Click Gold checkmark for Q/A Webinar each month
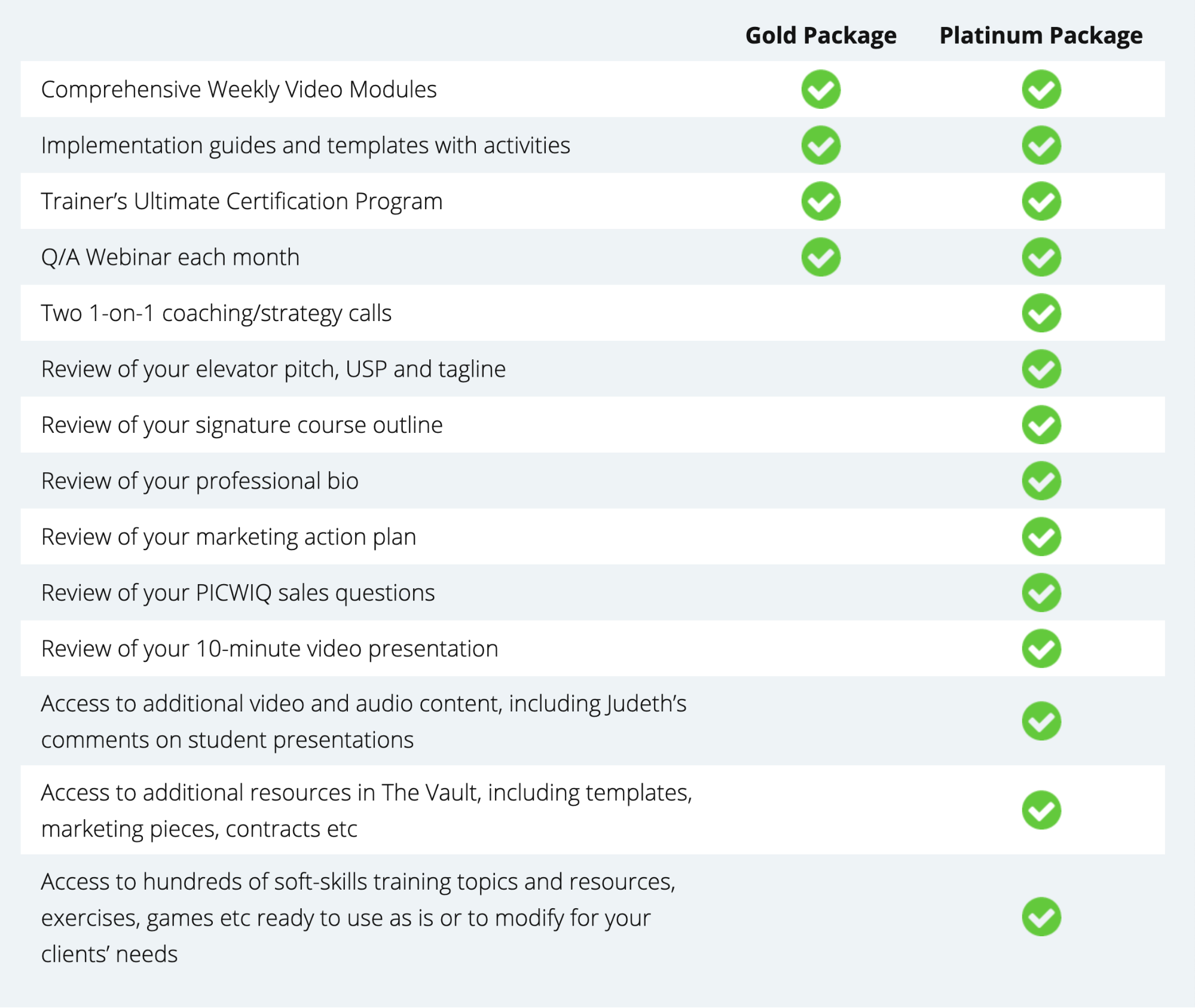Screen dimensions: 1195x1008 [821, 257]
